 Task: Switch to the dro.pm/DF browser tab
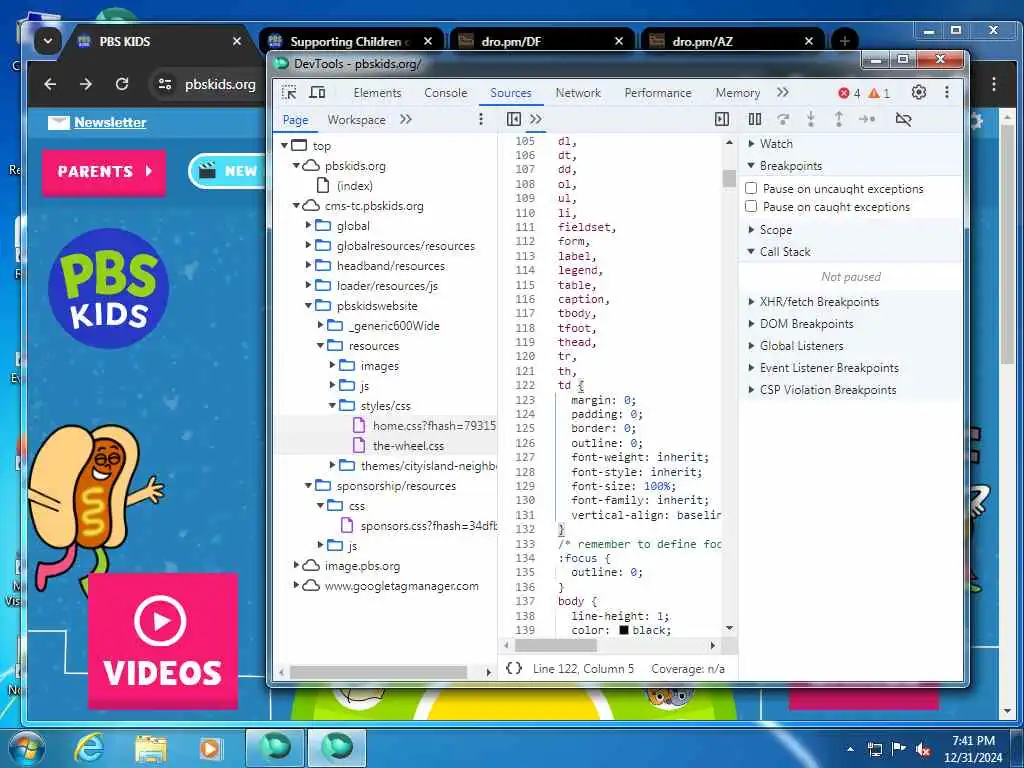(542, 41)
